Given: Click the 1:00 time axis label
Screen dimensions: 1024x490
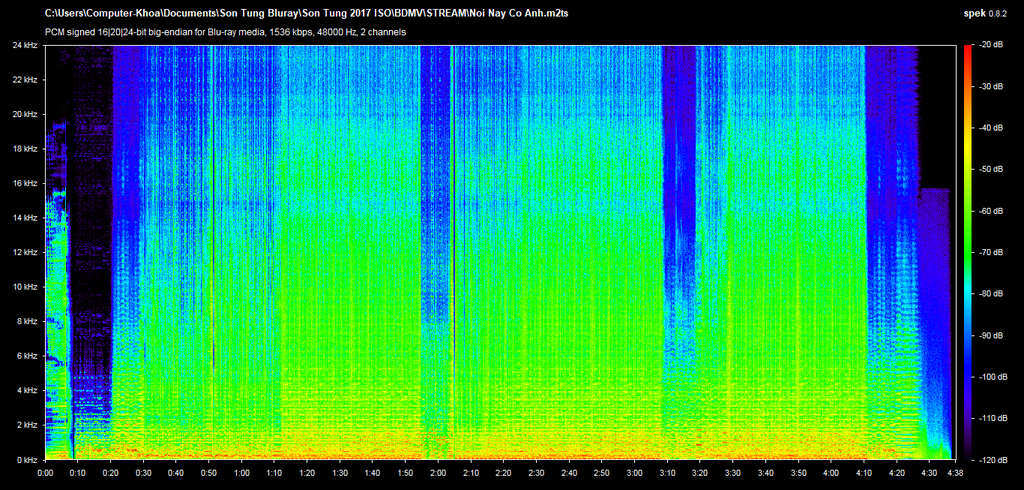Looking at the screenshot, I should [241, 472].
